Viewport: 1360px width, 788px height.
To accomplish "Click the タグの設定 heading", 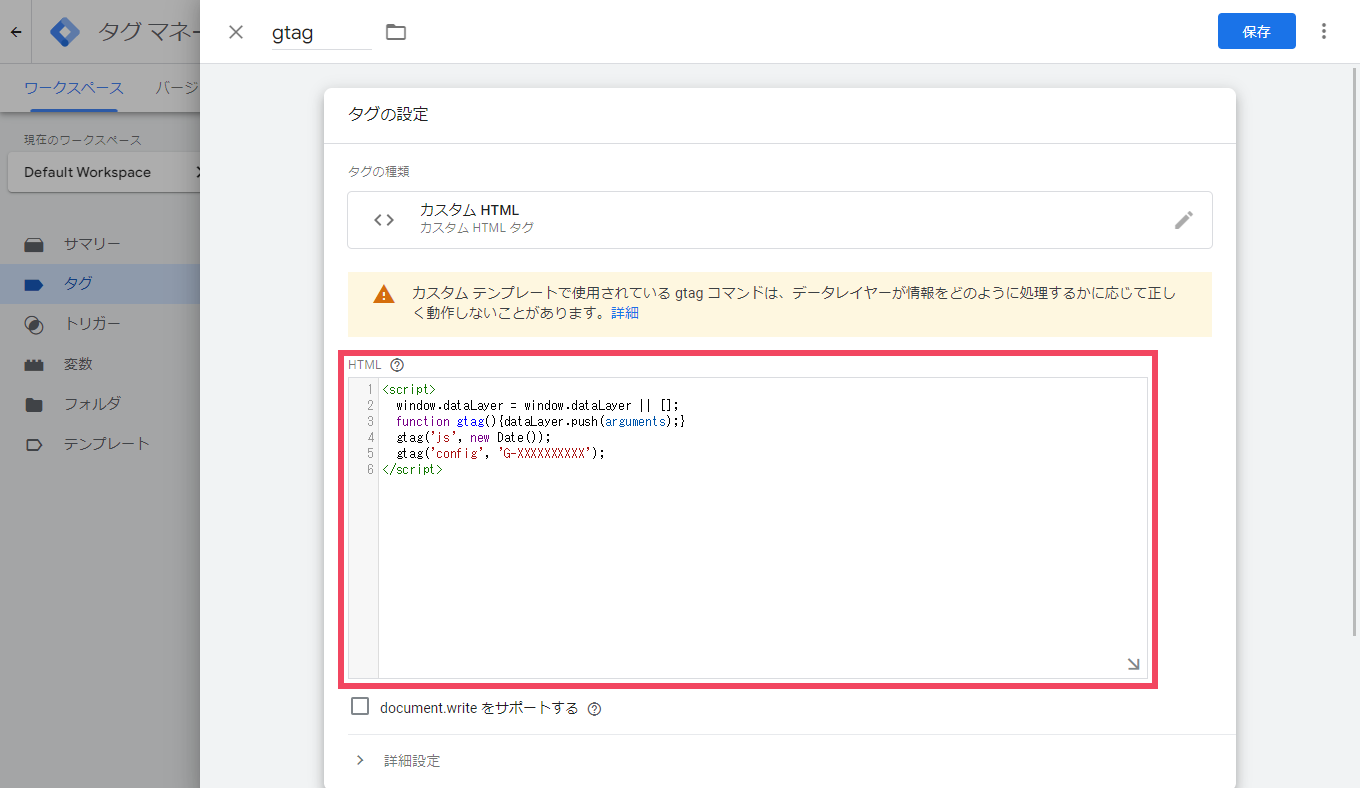I will [388, 114].
